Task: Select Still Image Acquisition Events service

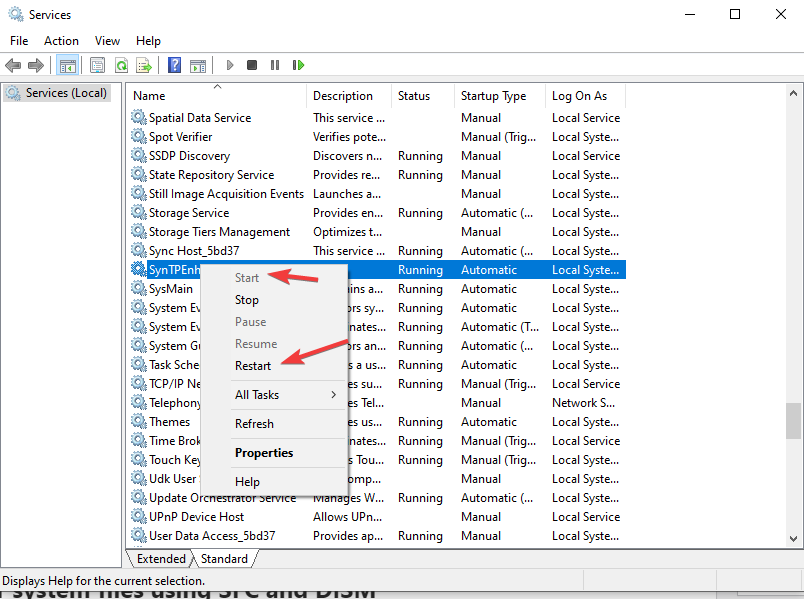Action: 377,194
